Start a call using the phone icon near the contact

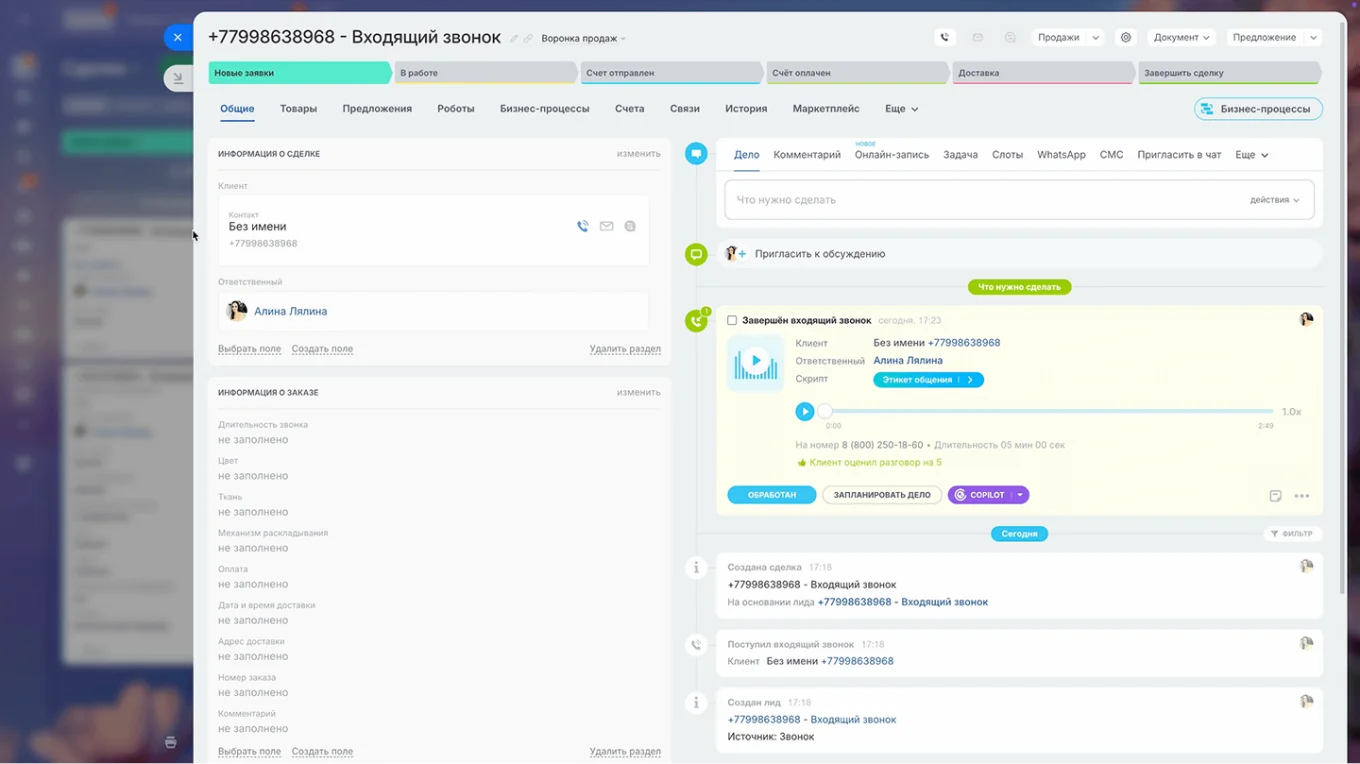pyautogui.click(x=583, y=226)
